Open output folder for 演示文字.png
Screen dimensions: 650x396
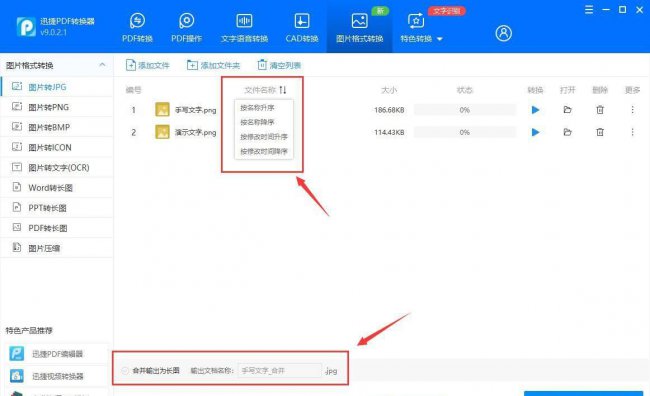[567, 132]
